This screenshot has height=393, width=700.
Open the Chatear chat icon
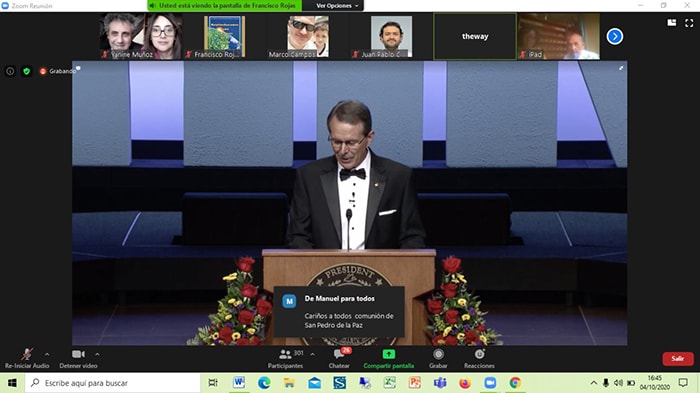click(339, 355)
